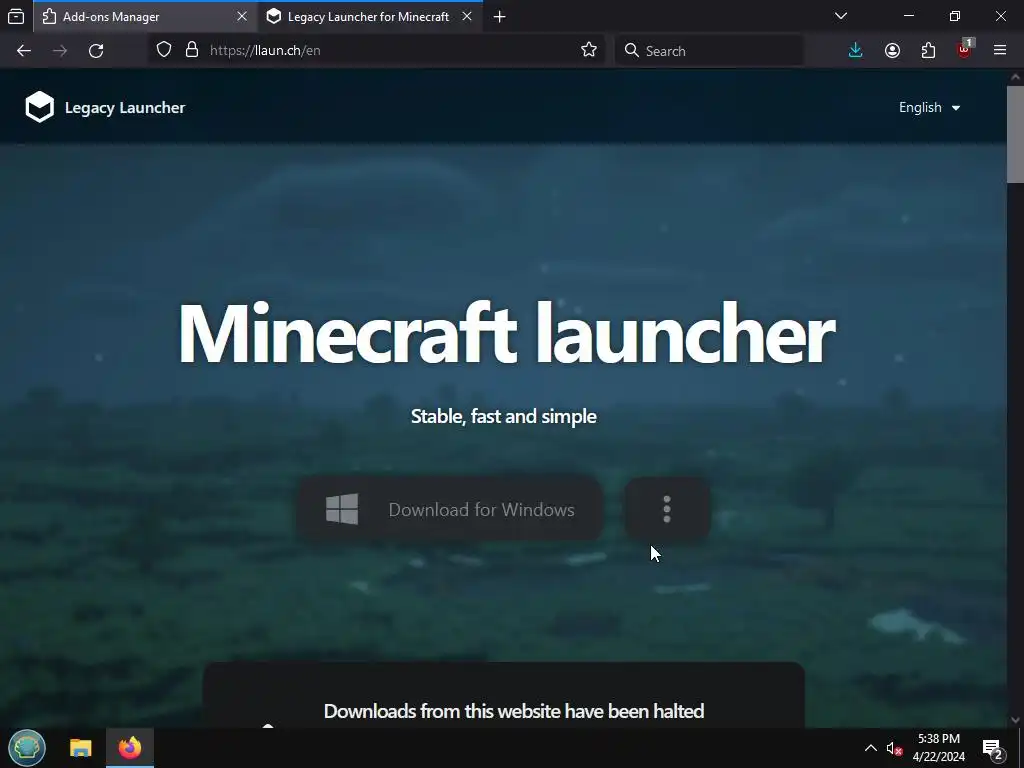Open uBlock Origin extension icon
This screenshot has width=1024, height=768.
coord(964,50)
